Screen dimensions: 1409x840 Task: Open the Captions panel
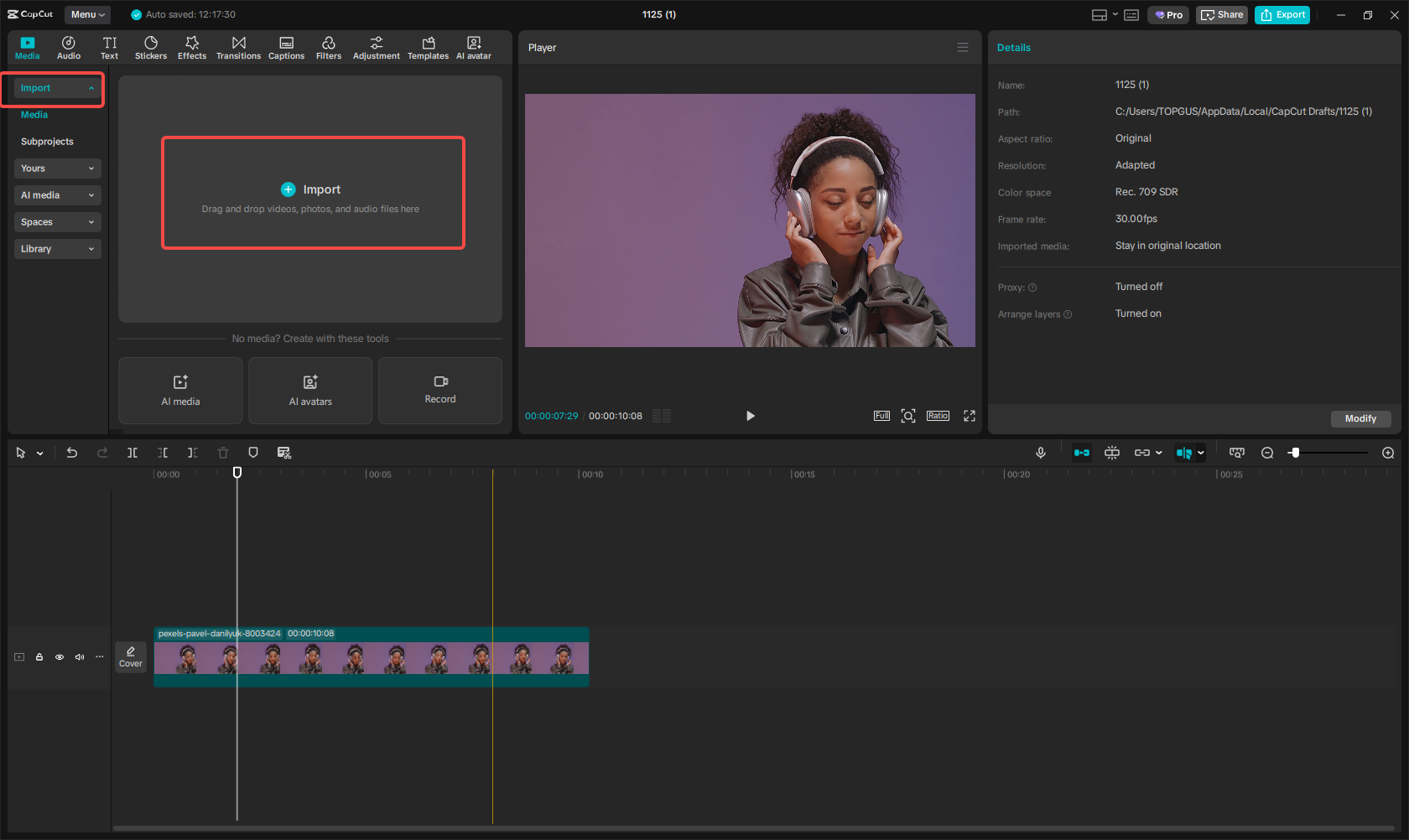coord(287,47)
